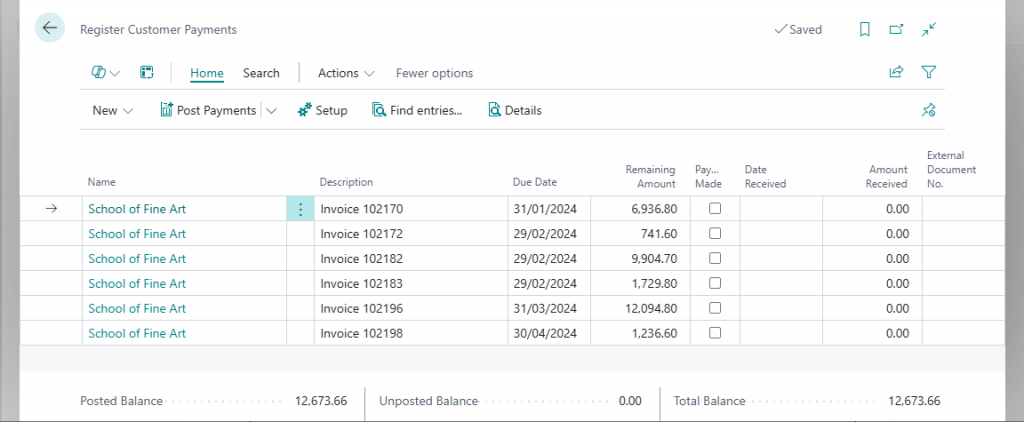Expand the Post Payments dropdown arrow
This screenshot has height=422, width=1024.
(271, 111)
